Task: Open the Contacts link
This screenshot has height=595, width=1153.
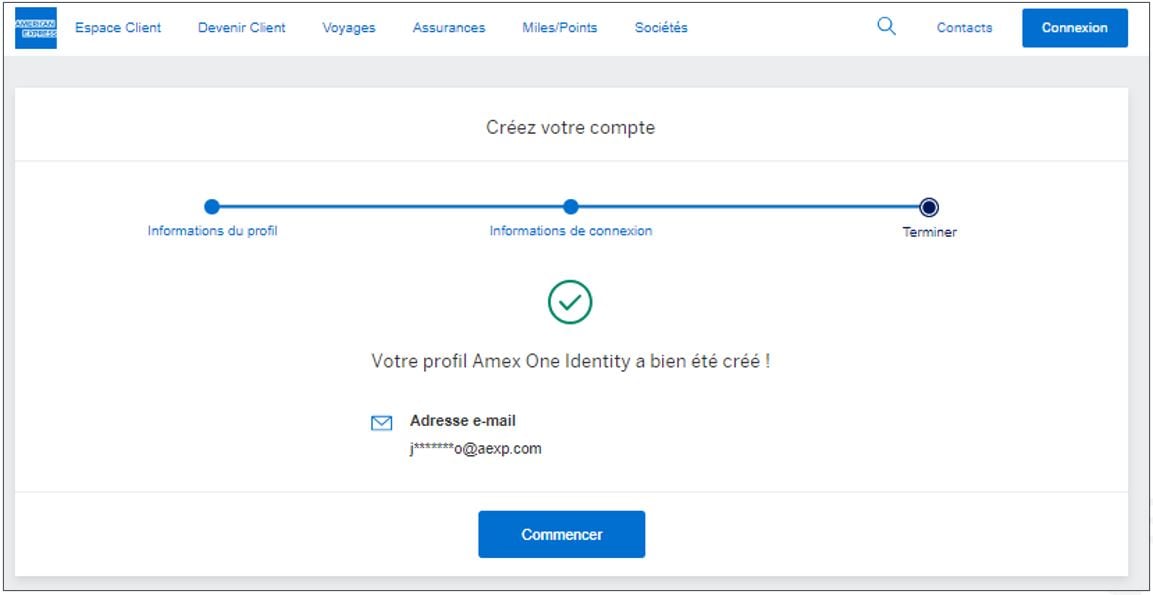Action: (964, 28)
